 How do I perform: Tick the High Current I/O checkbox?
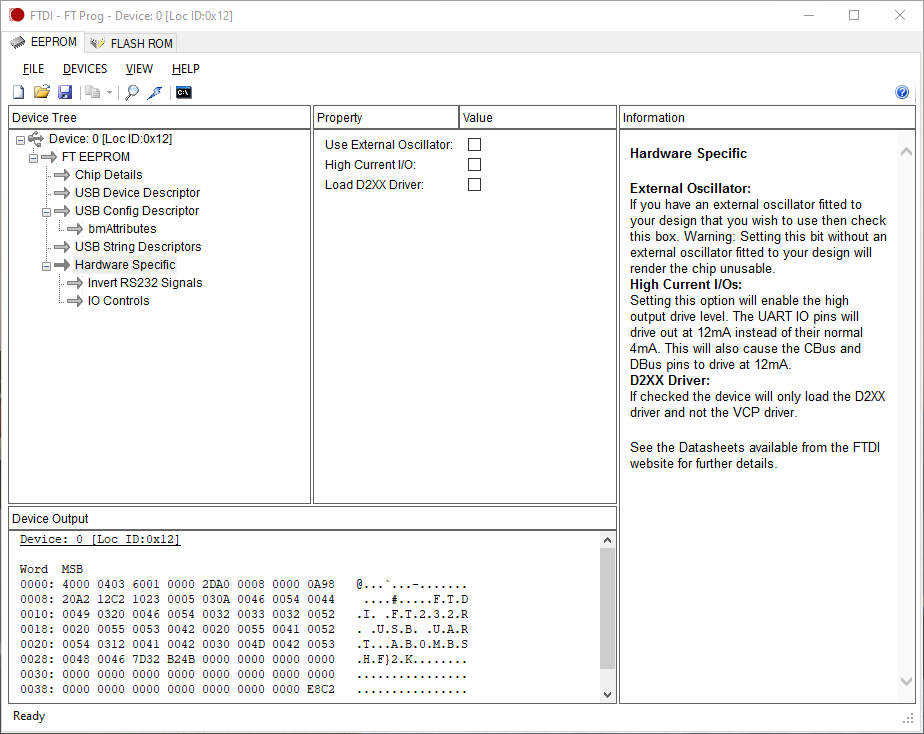pyautogui.click(x=474, y=164)
